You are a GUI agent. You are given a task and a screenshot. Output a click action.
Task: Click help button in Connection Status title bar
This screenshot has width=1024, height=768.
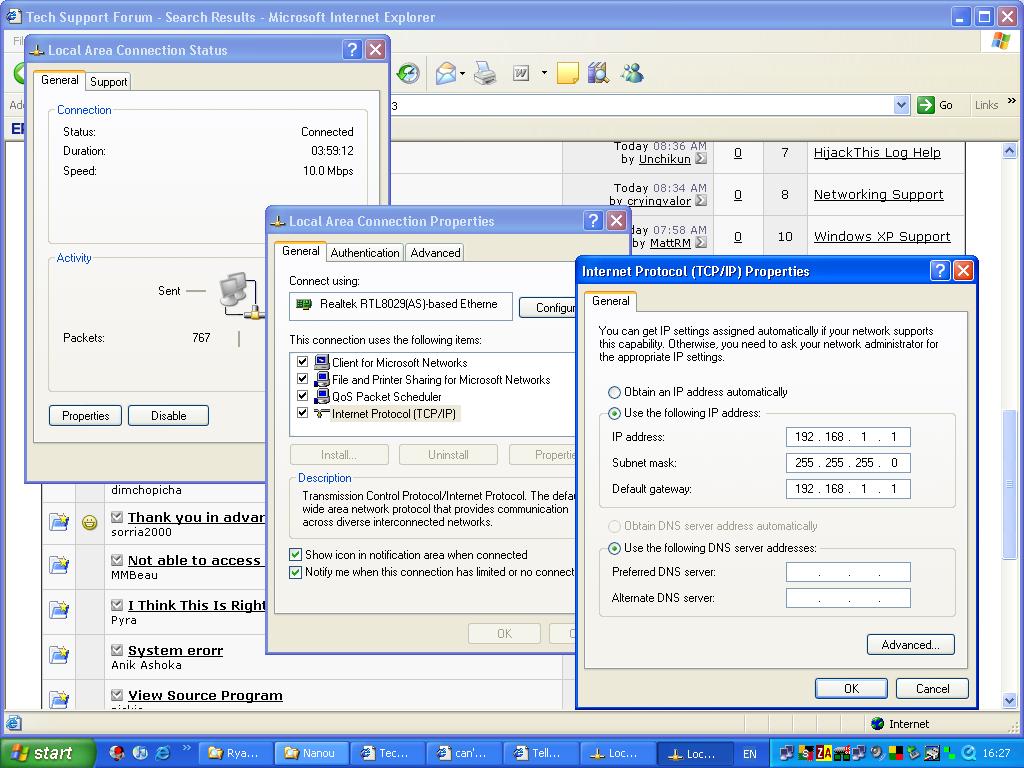point(352,50)
